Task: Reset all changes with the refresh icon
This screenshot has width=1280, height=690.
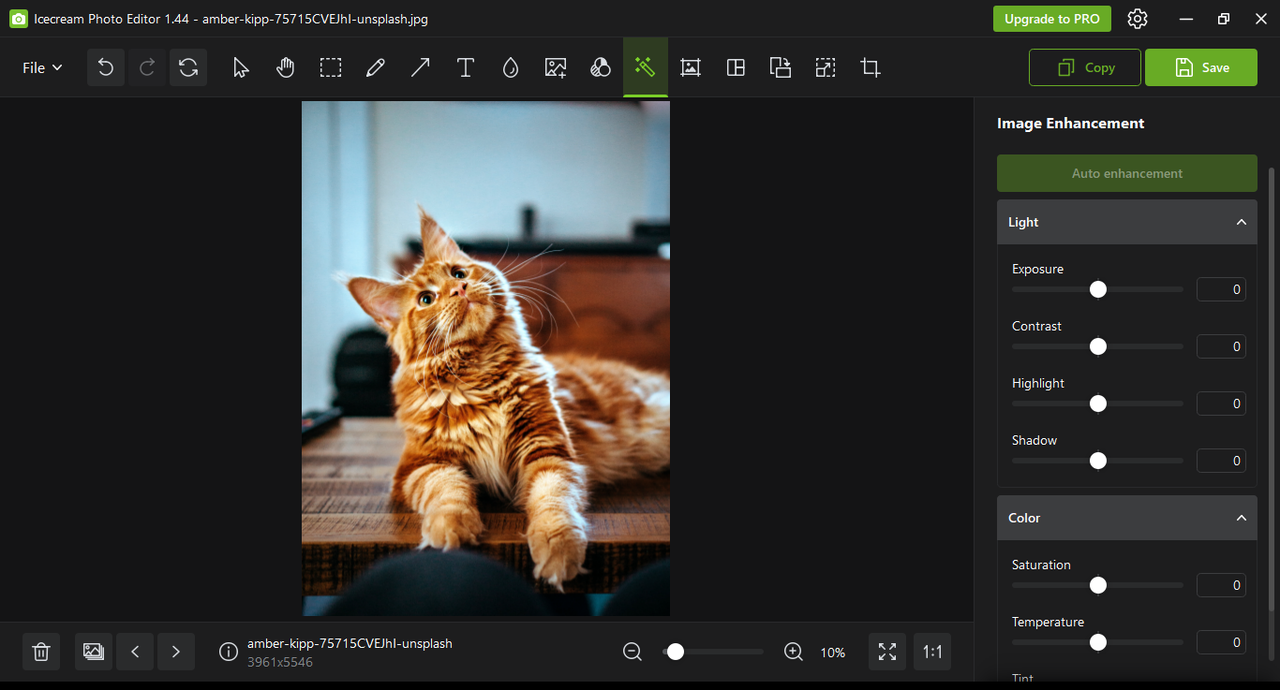Action: point(188,67)
